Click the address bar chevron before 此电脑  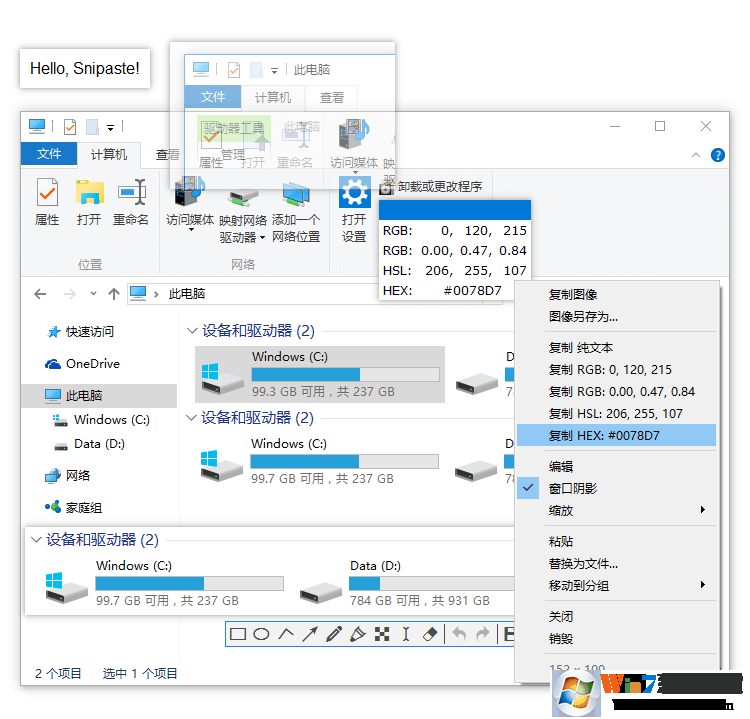156,294
